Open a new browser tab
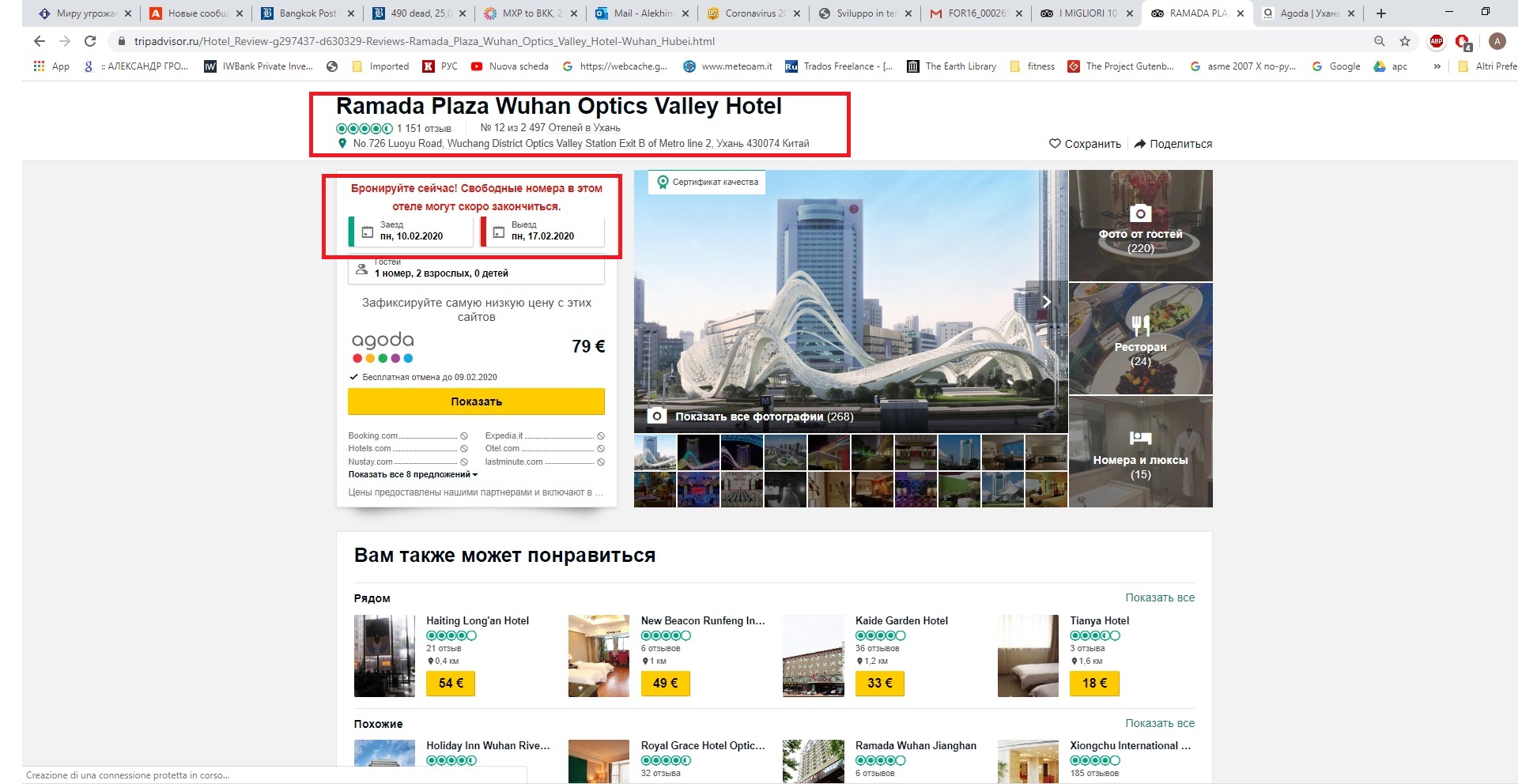Image resolution: width=1522 pixels, height=784 pixels. [1381, 13]
